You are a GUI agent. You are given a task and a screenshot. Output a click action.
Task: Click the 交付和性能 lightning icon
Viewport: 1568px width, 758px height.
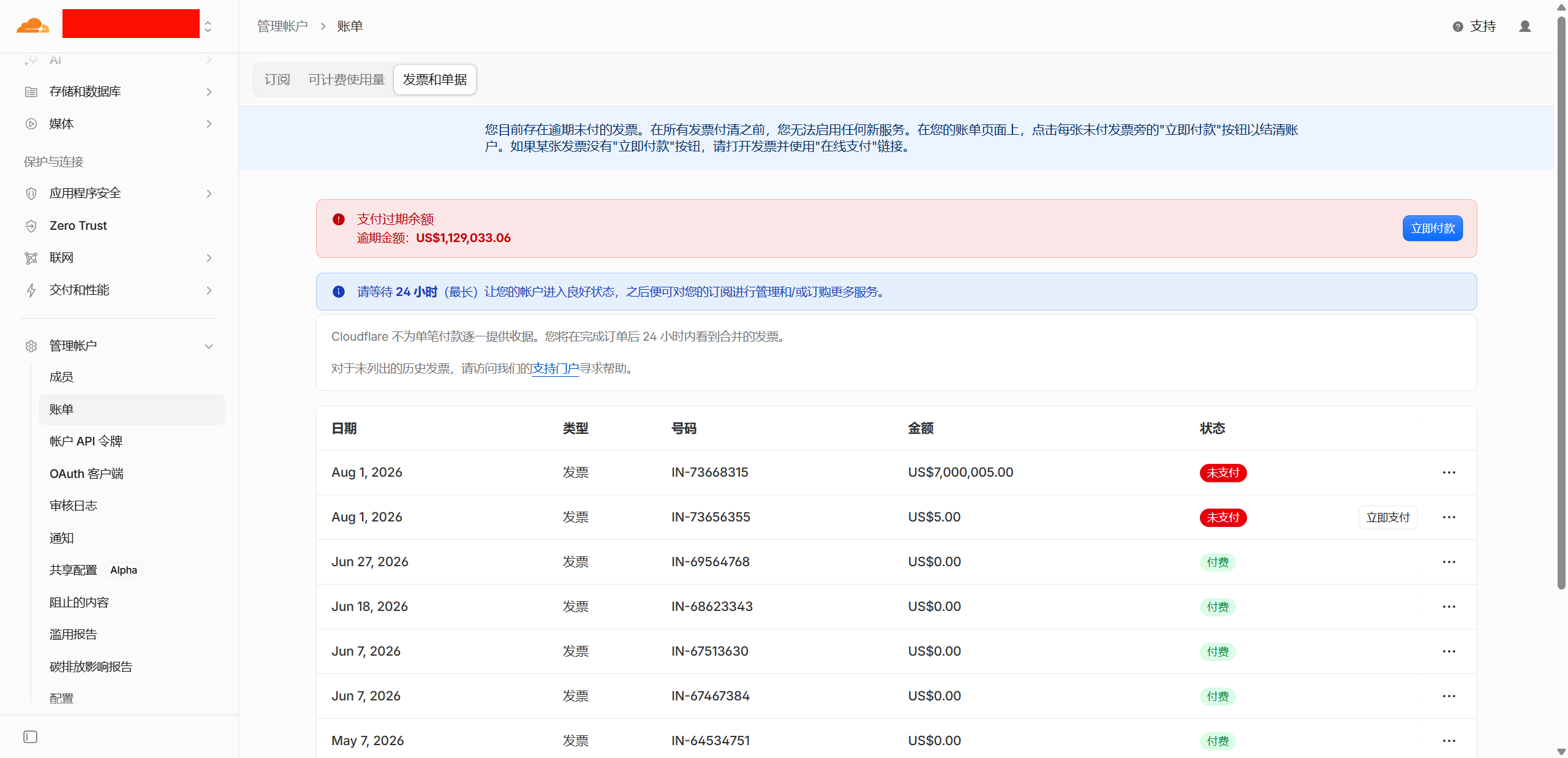tap(31, 290)
